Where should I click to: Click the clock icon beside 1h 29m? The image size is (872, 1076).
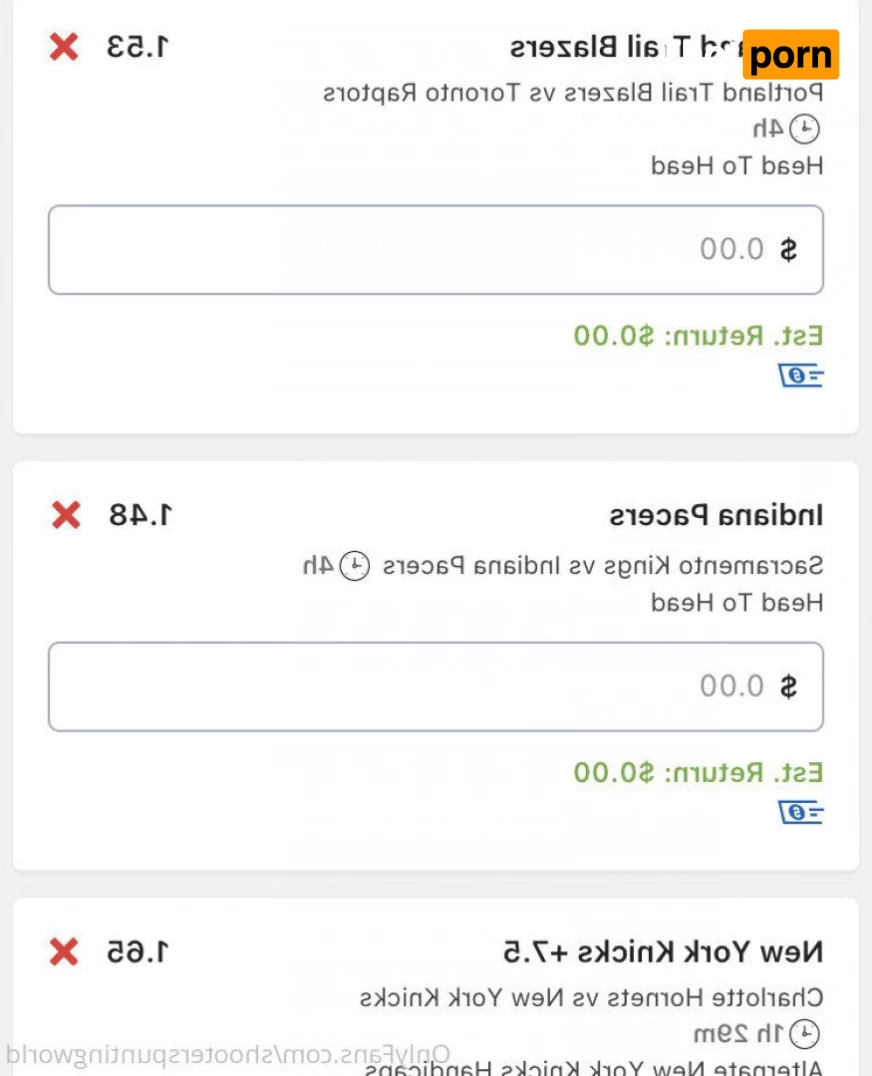coord(804,1033)
